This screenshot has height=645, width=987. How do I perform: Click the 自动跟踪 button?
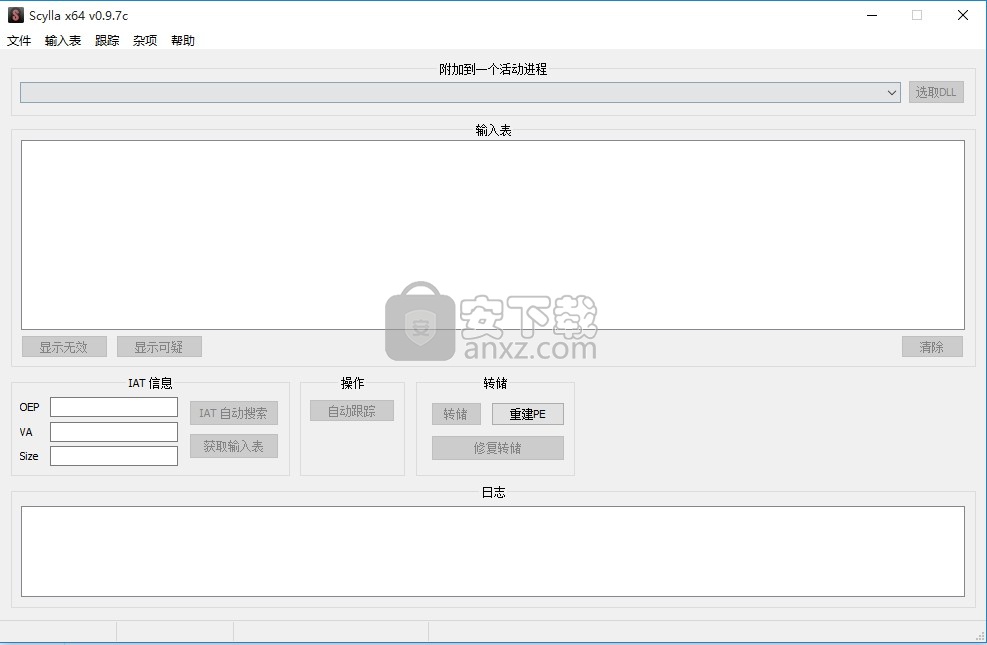(x=352, y=411)
